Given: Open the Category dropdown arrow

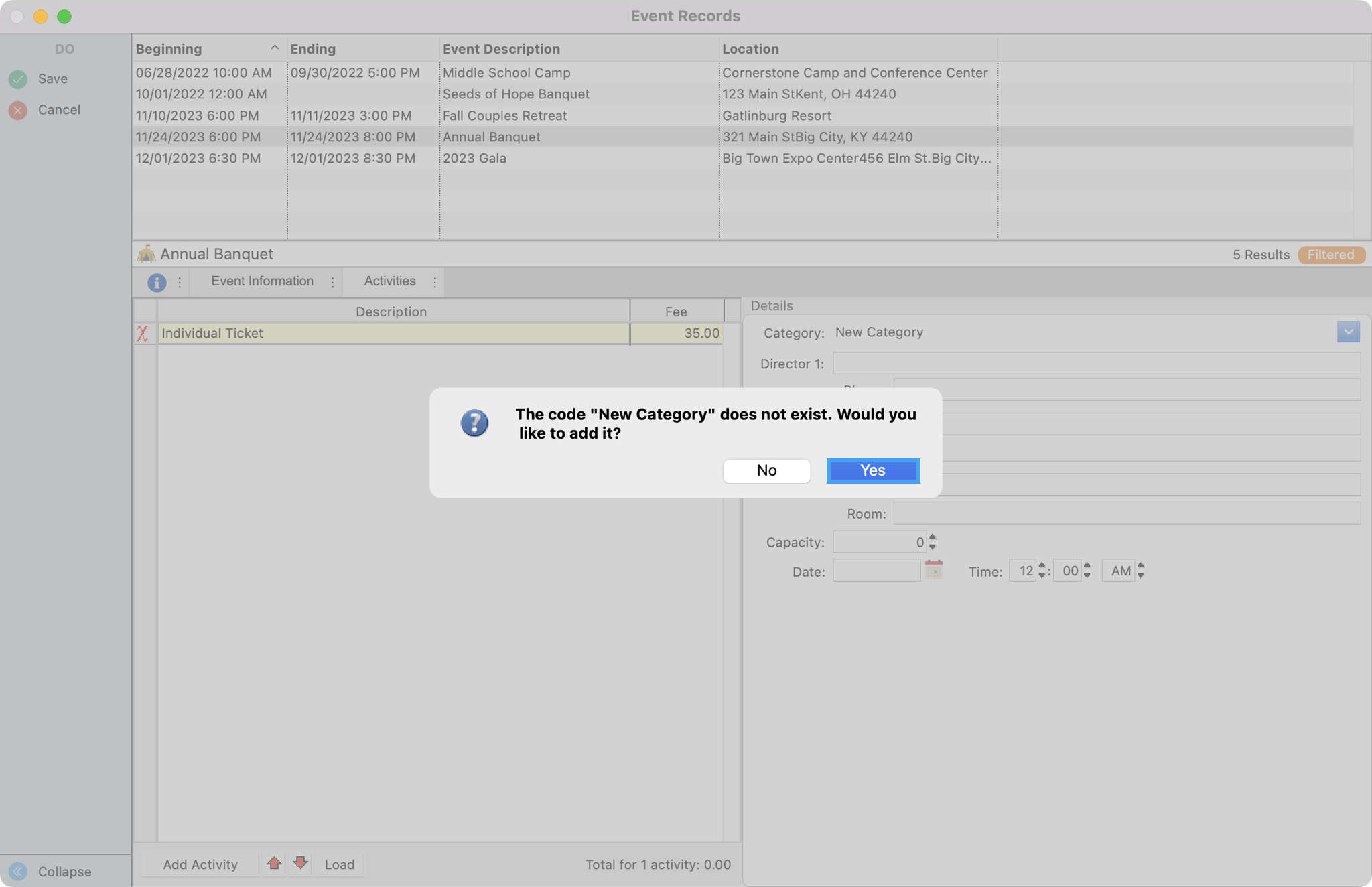Looking at the screenshot, I should (1348, 332).
